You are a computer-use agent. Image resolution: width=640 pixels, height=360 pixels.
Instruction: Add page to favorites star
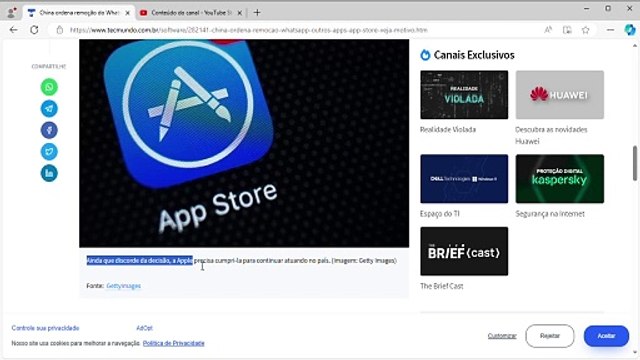pyautogui.click(x=586, y=30)
